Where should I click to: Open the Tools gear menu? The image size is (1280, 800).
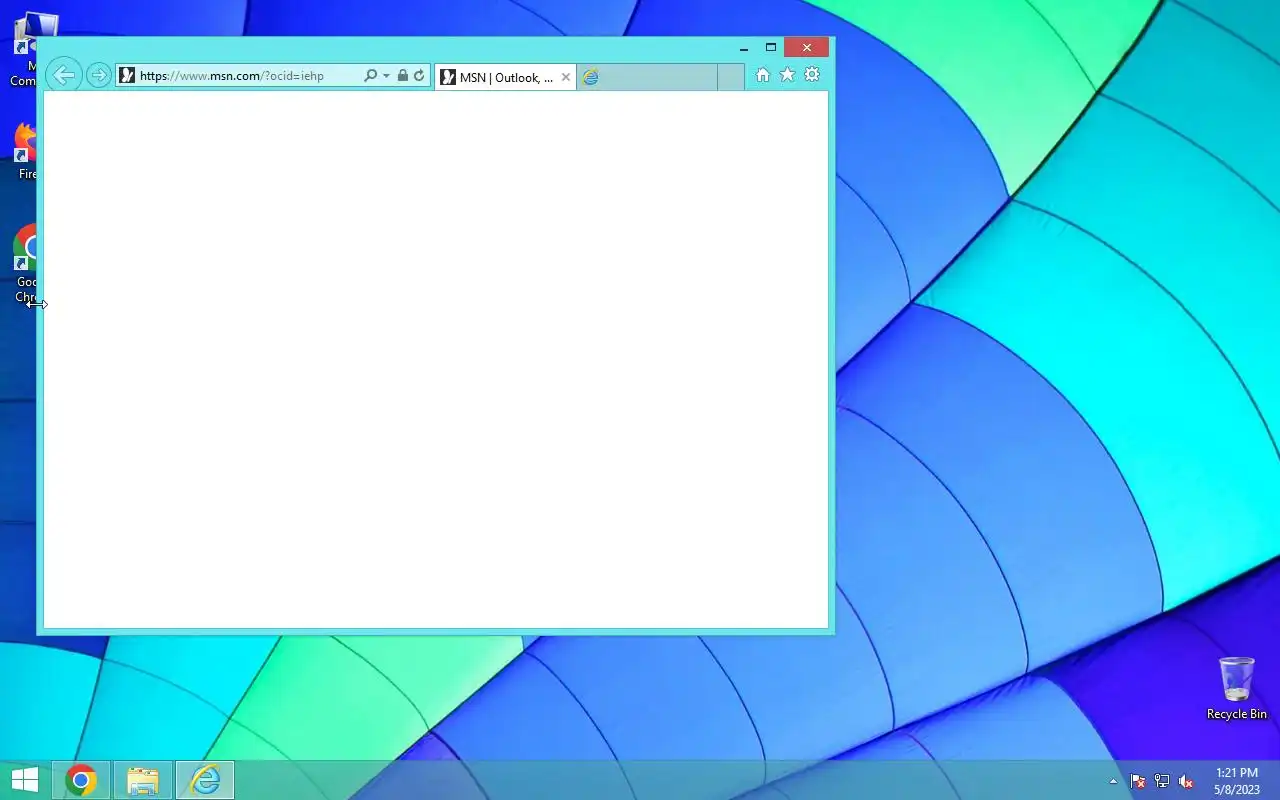pyautogui.click(x=812, y=75)
